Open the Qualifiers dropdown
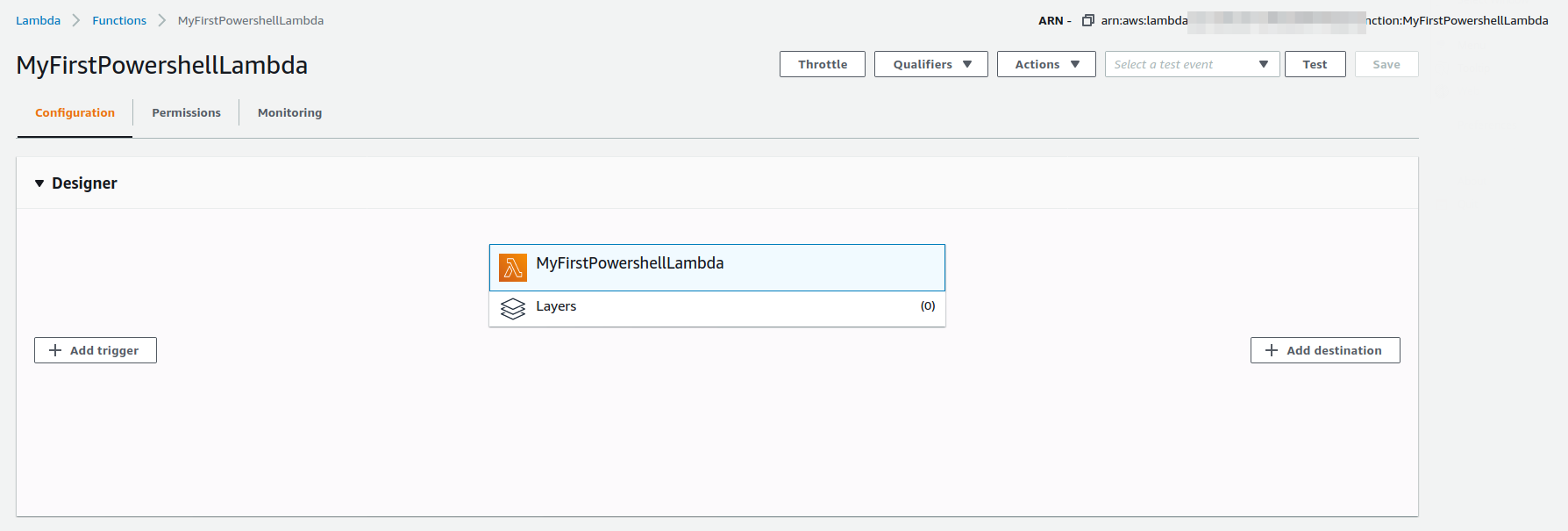This screenshot has width=1568, height=531. 930,64
